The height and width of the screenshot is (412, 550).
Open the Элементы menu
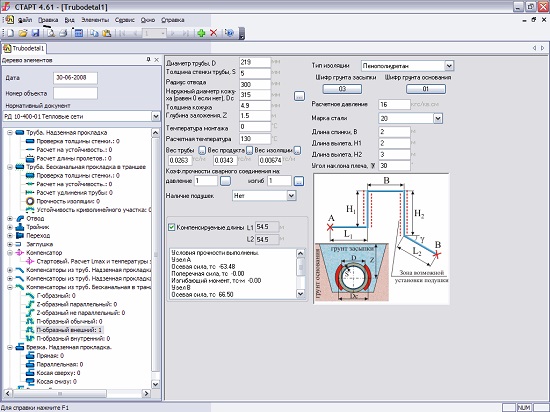click(x=95, y=20)
